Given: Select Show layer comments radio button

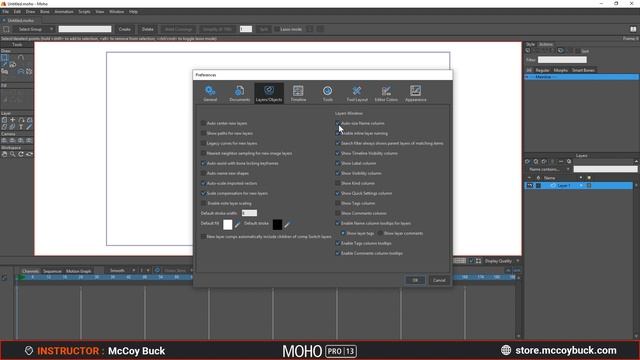Looking at the screenshot, I should click(380, 233).
